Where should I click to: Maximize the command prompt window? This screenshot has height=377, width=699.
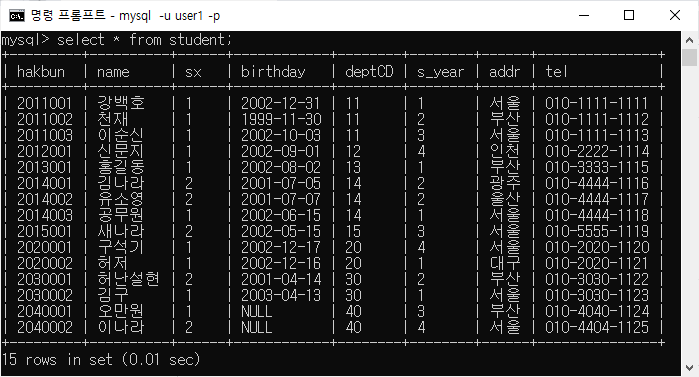coord(629,15)
